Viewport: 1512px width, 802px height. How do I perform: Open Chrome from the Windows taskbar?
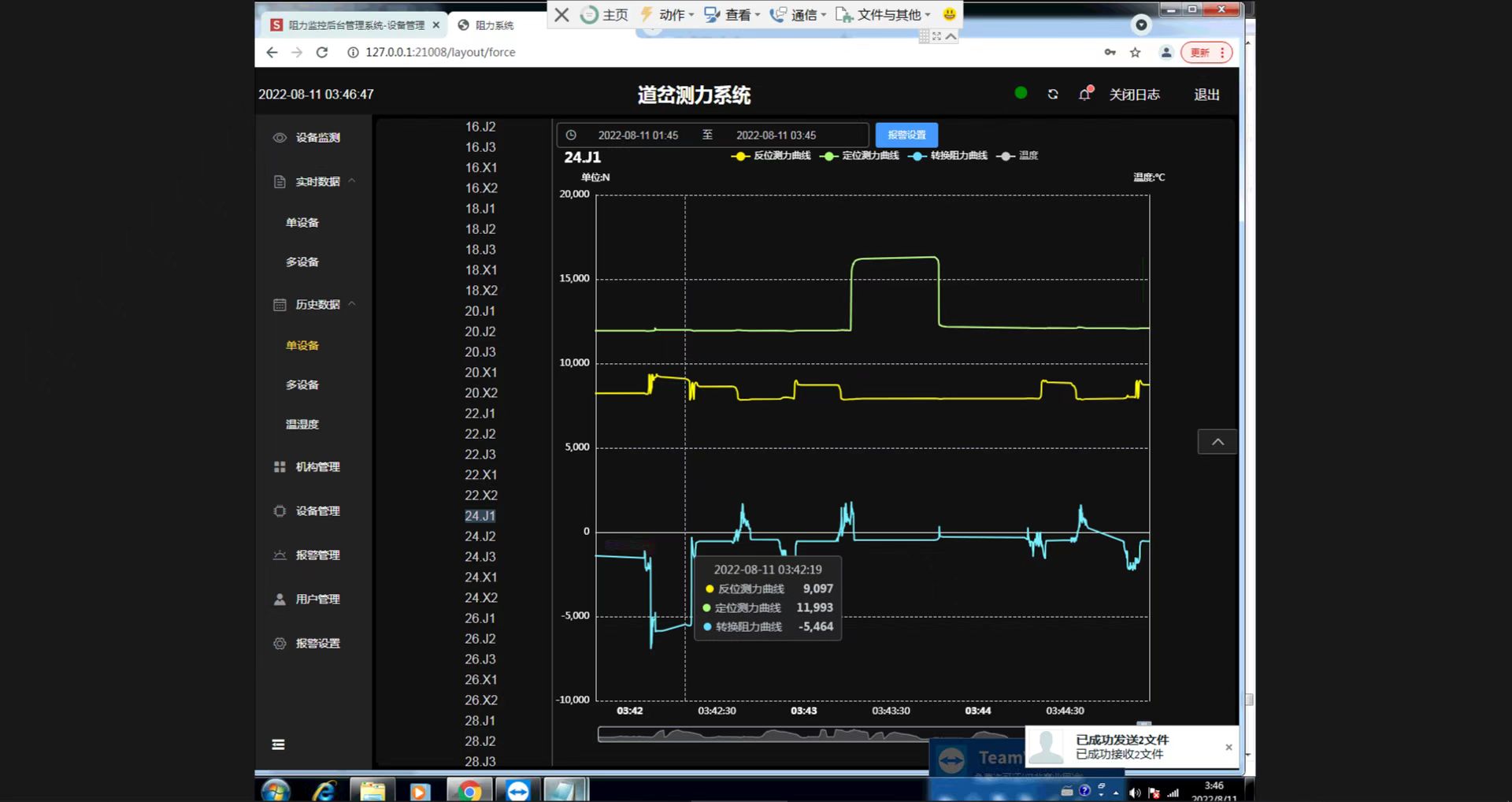pos(469,790)
